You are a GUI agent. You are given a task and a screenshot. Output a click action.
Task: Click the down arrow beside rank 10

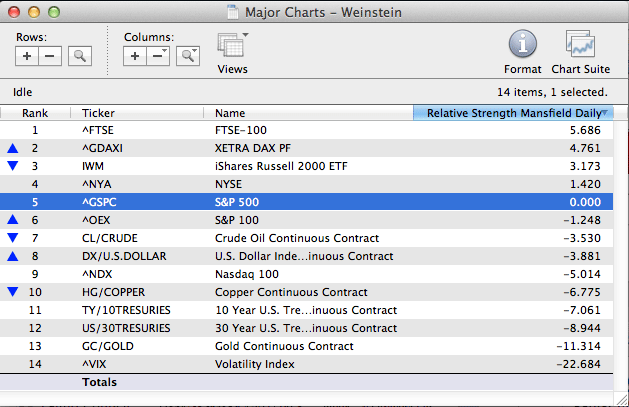tap(13, 292)
